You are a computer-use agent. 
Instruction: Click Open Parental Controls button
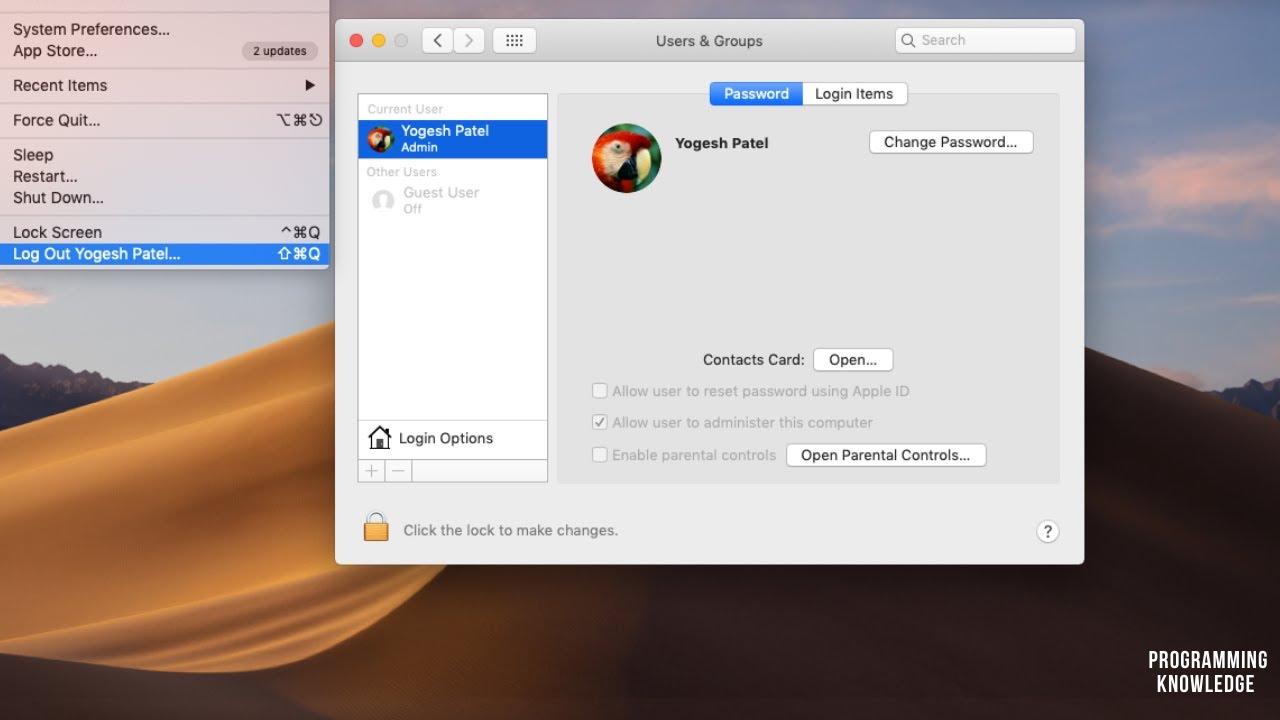tap(886, 455)
